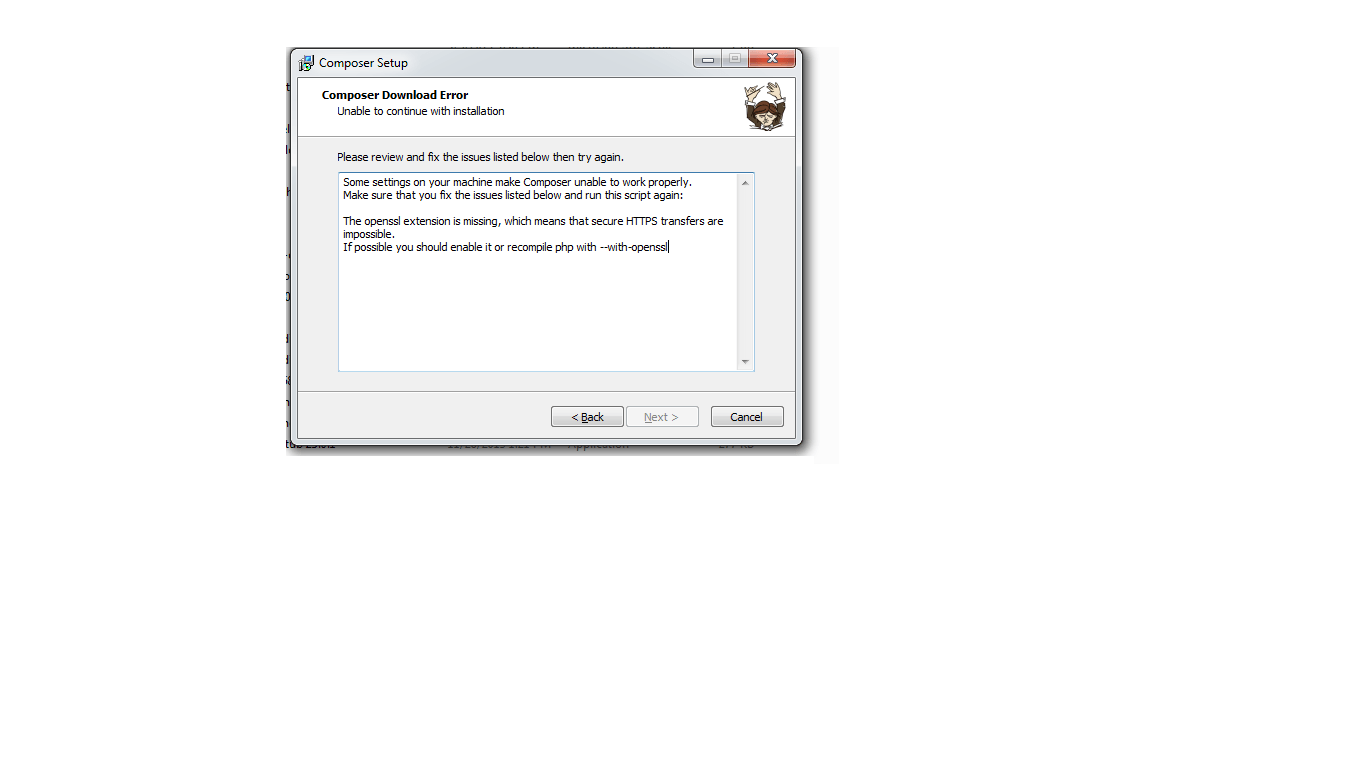This screenshot has height=768, width=1366.
Task: Click the "Composer Setup" window title text
Action: point(364,63)
